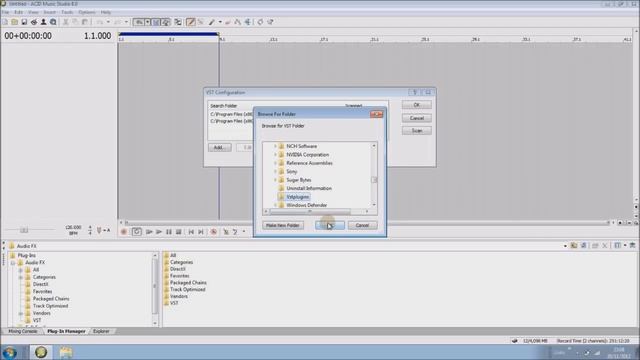Adjust the project tempo slider handle
This screenshot has height=360, width=640.
24,230
